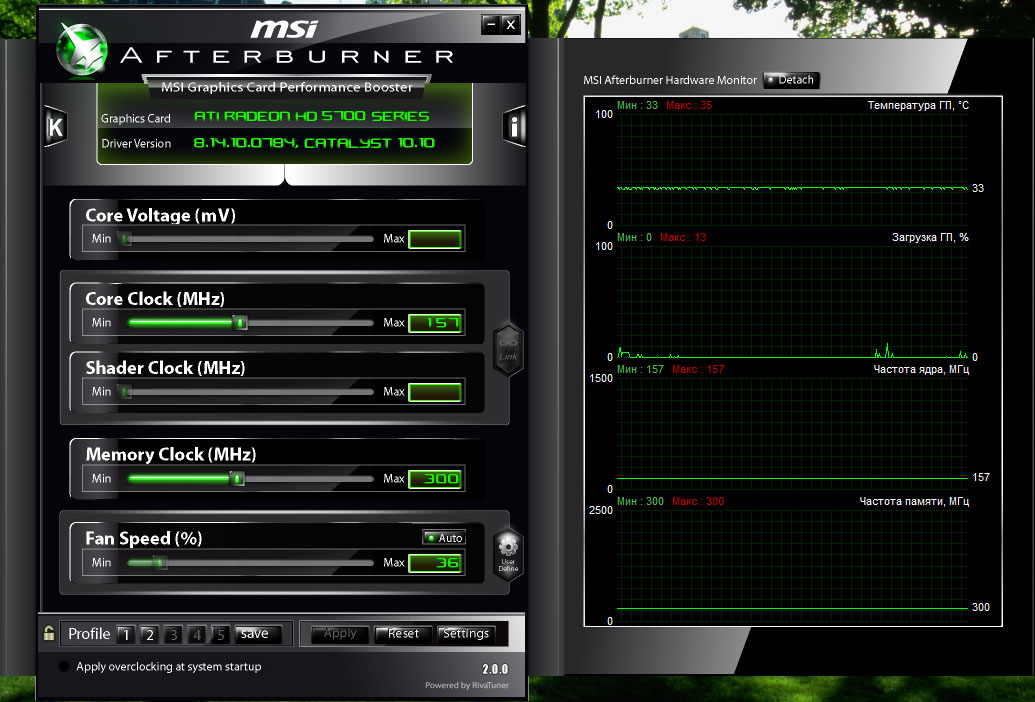Toggle the fan speed Auto button
This screenshot has width=1035, height=702.
pyautogui.click(x=444, y=538)
